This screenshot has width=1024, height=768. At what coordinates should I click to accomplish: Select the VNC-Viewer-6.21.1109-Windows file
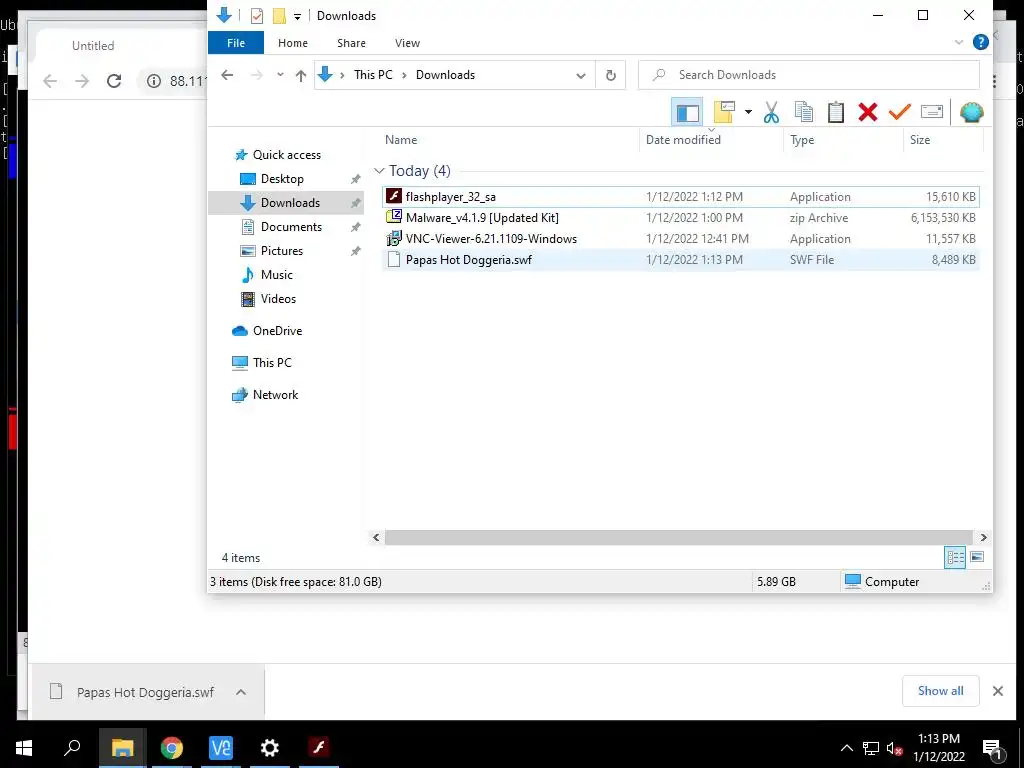point(680,239)
